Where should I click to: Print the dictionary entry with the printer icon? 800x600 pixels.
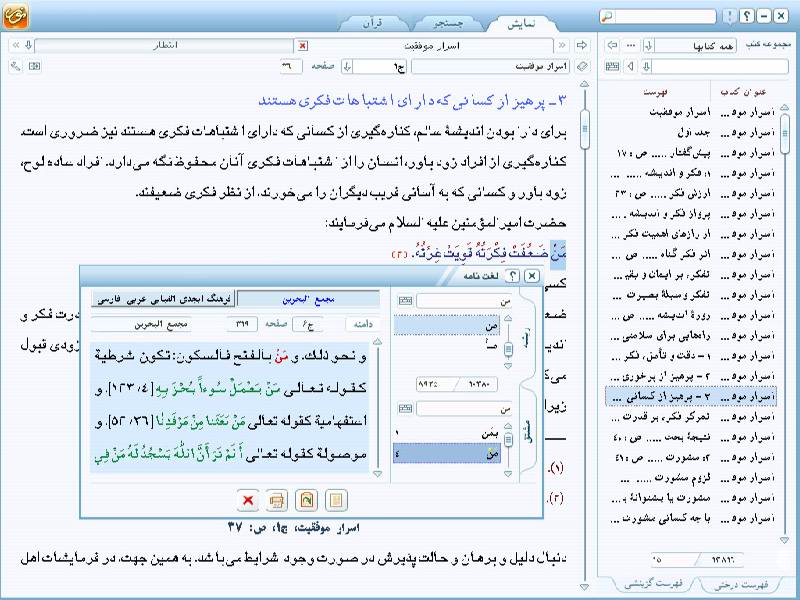[x=277, y=501]
